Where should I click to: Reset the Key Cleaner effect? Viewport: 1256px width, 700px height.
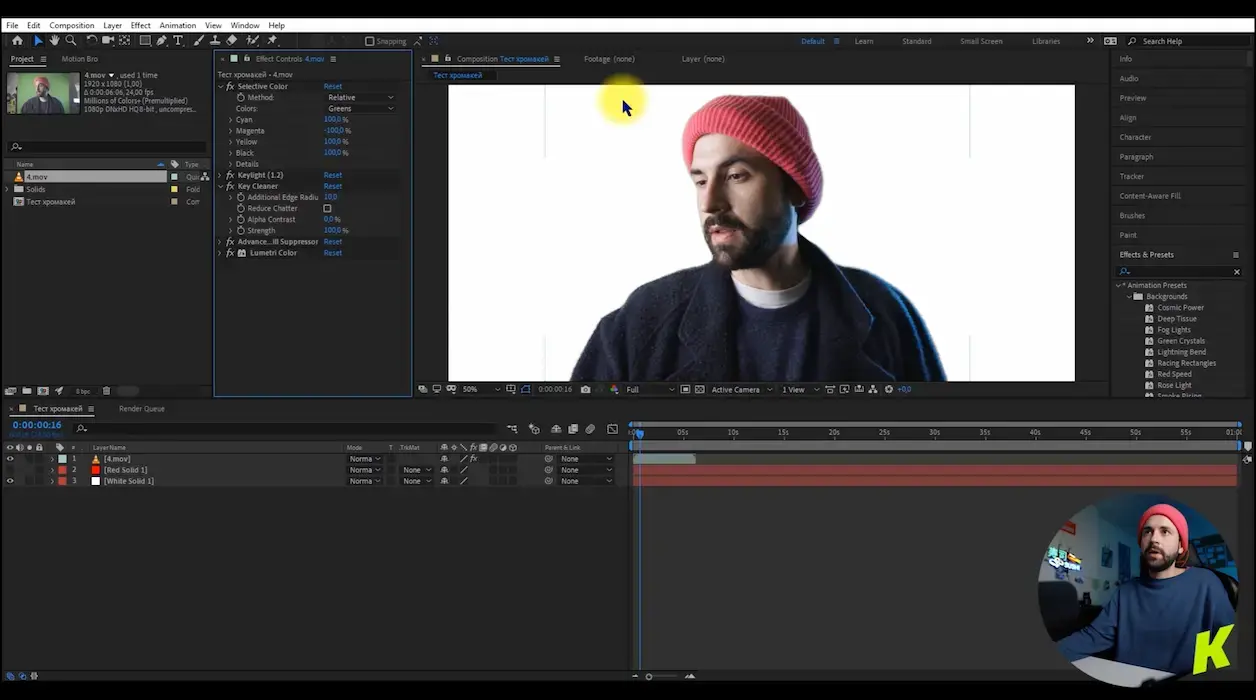(333, 186)
